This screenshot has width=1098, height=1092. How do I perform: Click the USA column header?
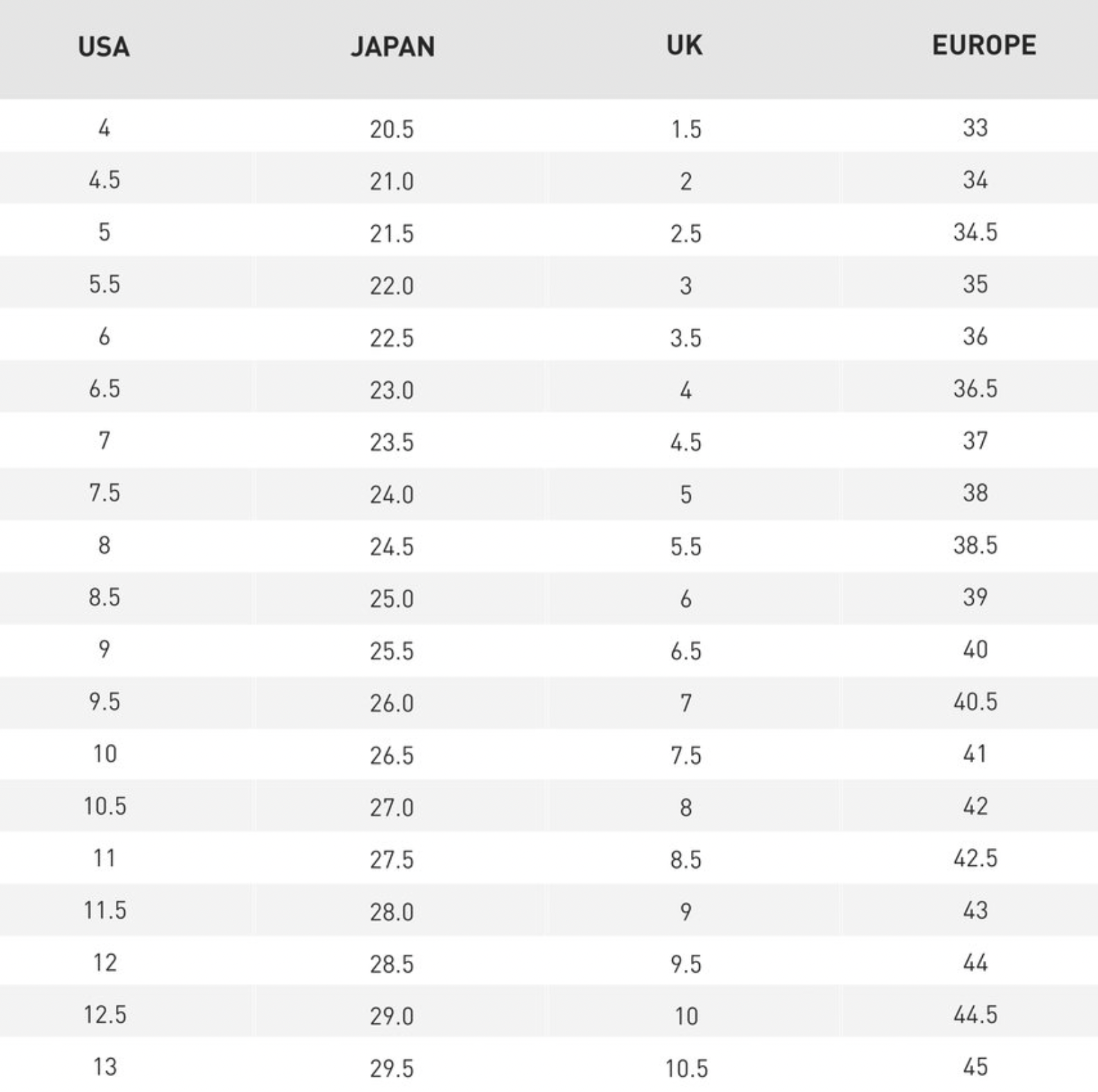click(104, 46)
